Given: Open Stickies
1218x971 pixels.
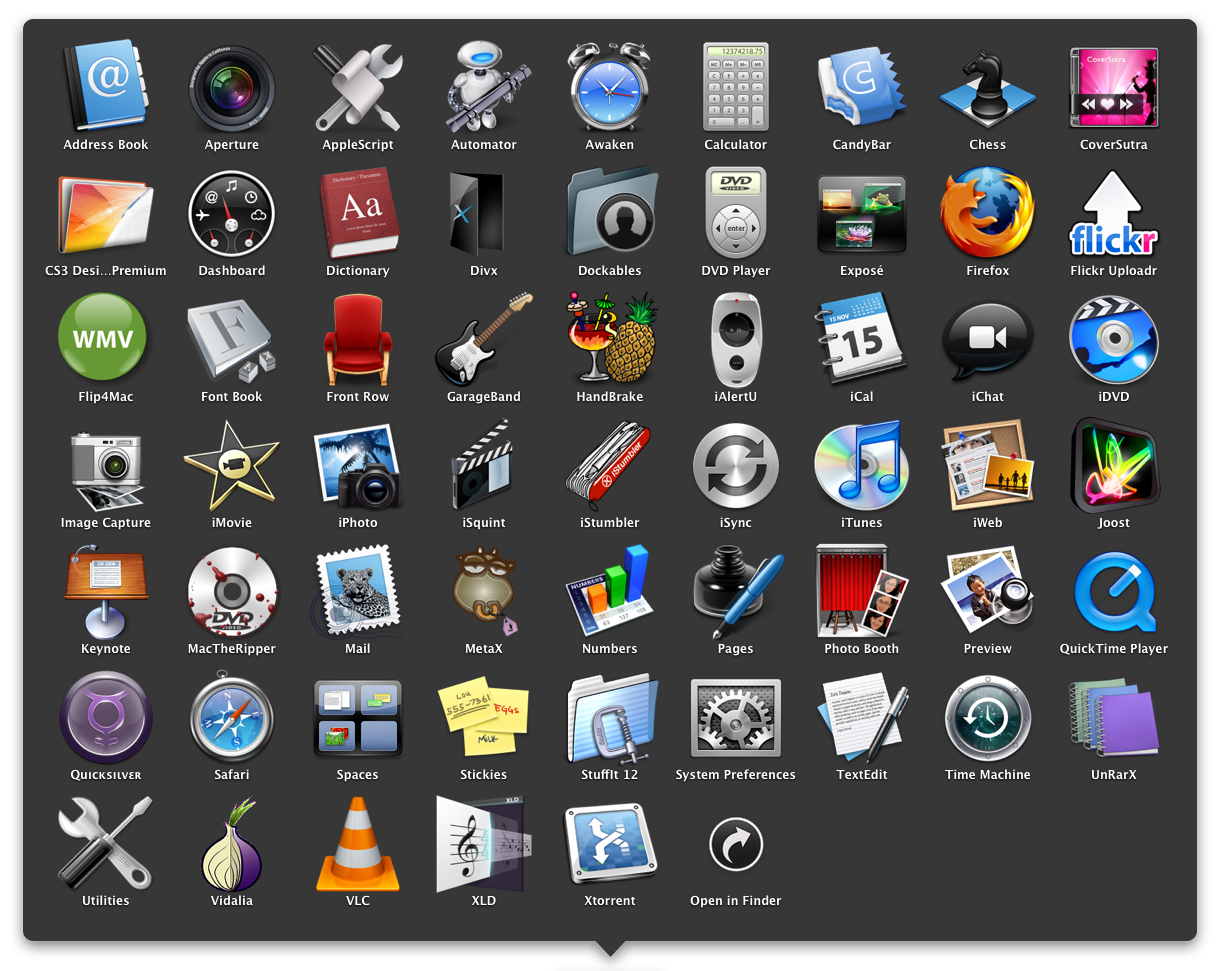Looking at the screenshot, I should [x=484, y=717].
